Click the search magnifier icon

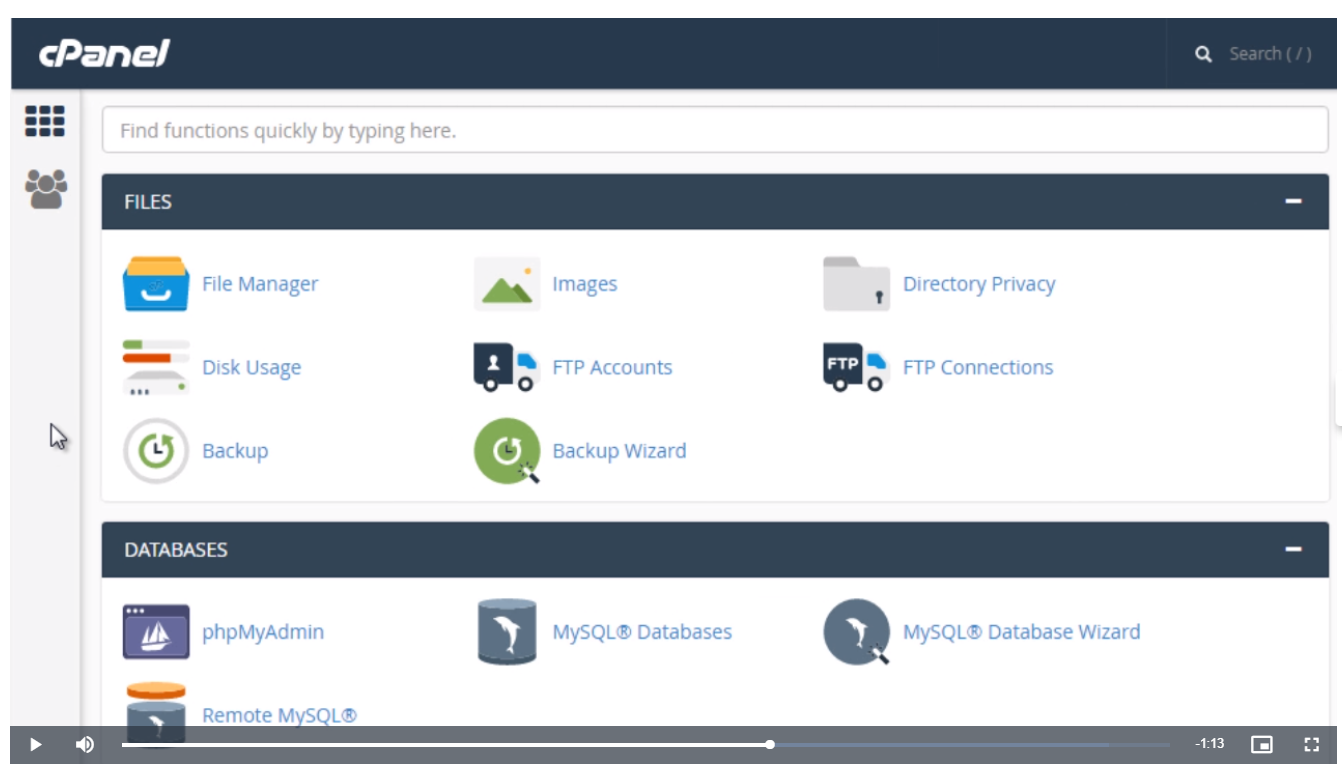(x=1204, y=54)
